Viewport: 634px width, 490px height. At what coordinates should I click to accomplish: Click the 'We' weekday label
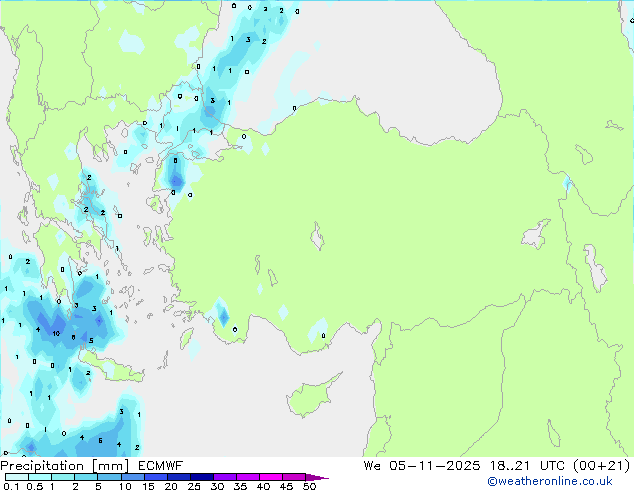point(372,466)
